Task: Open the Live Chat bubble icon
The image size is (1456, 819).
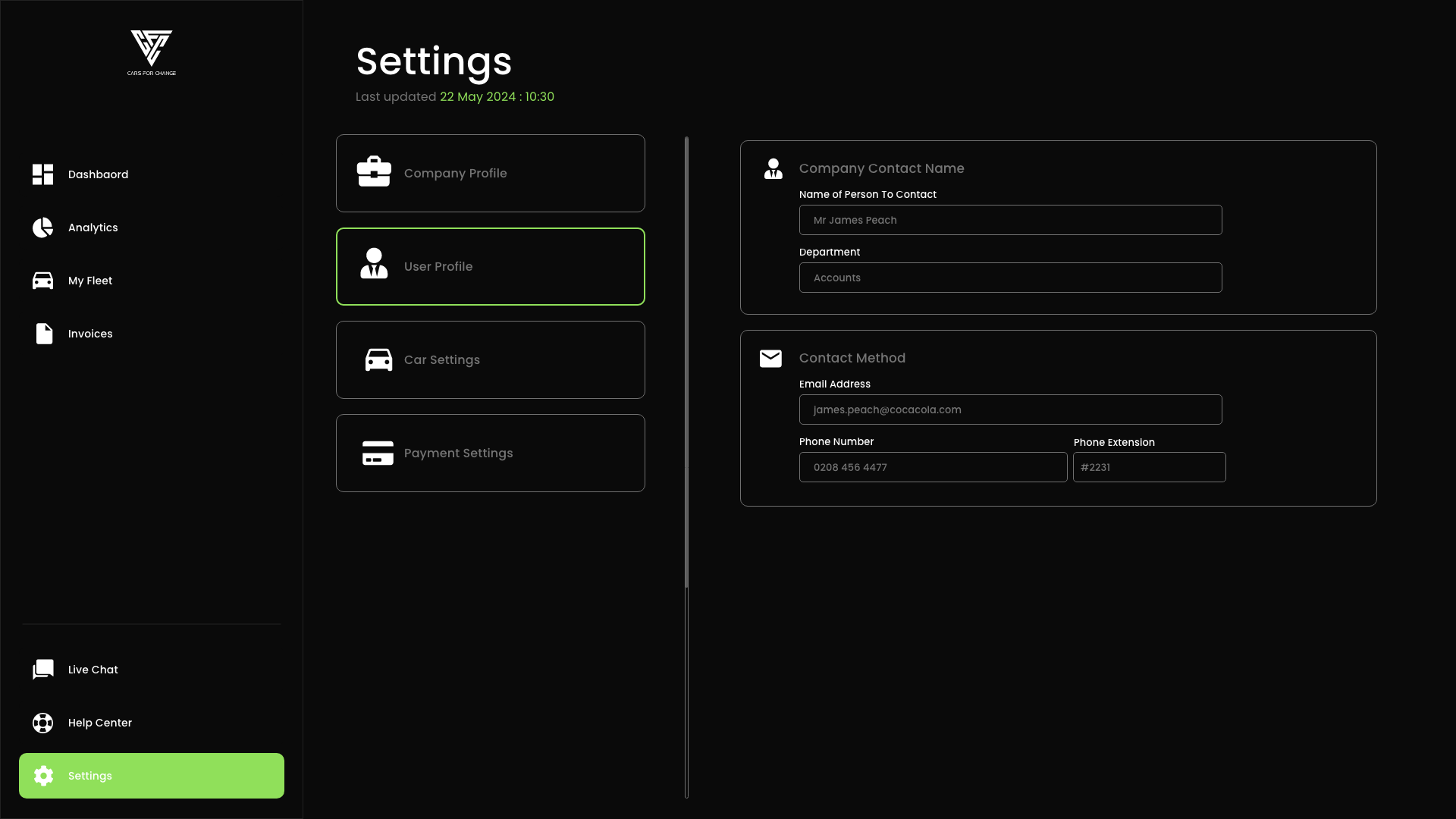Action: click(43, 670)
